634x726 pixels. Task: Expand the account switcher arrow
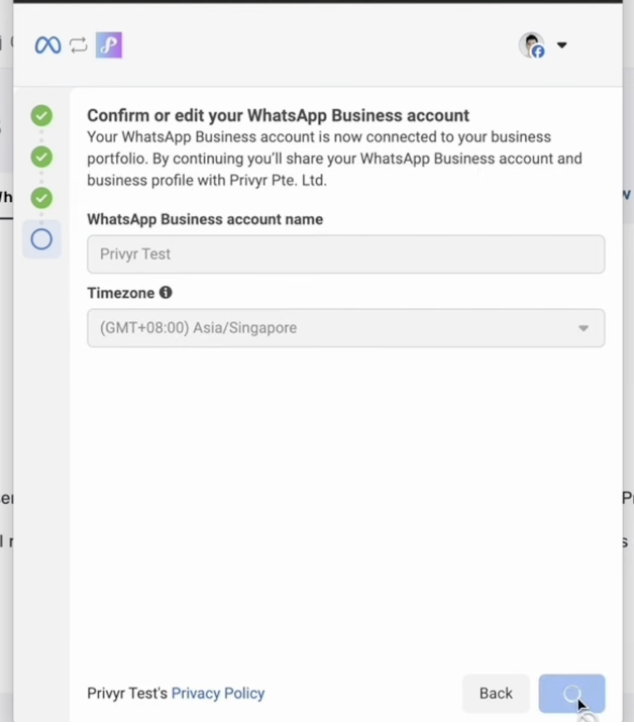(562, 45)
